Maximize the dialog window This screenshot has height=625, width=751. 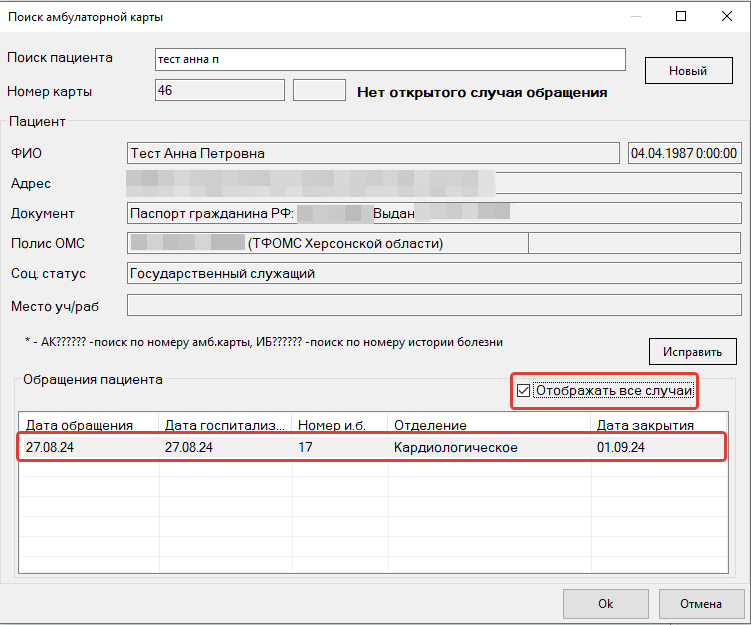[681, 16]
